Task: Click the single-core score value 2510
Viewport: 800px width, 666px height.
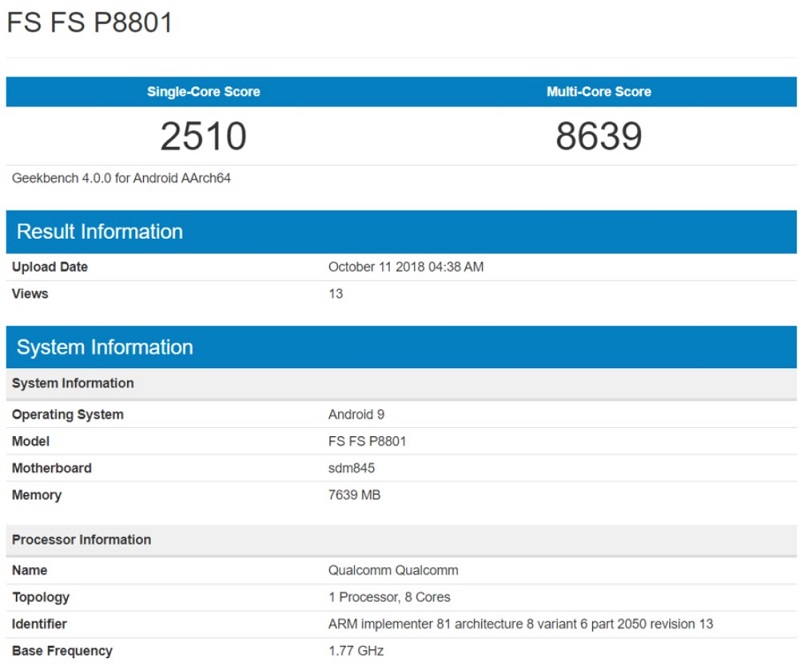Action: click(204, 136)
